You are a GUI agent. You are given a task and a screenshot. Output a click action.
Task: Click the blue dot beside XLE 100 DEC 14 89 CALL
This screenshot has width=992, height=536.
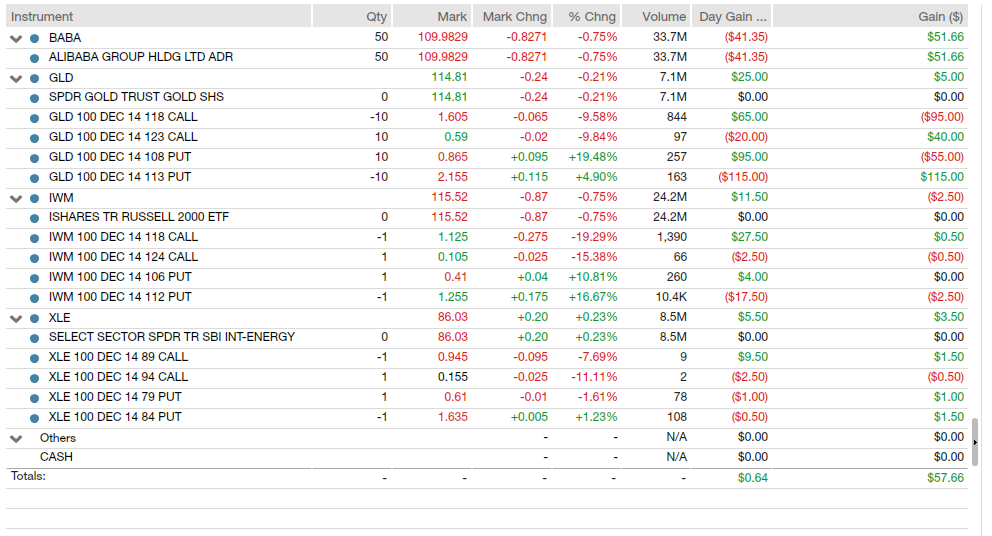tap(35, 358)
